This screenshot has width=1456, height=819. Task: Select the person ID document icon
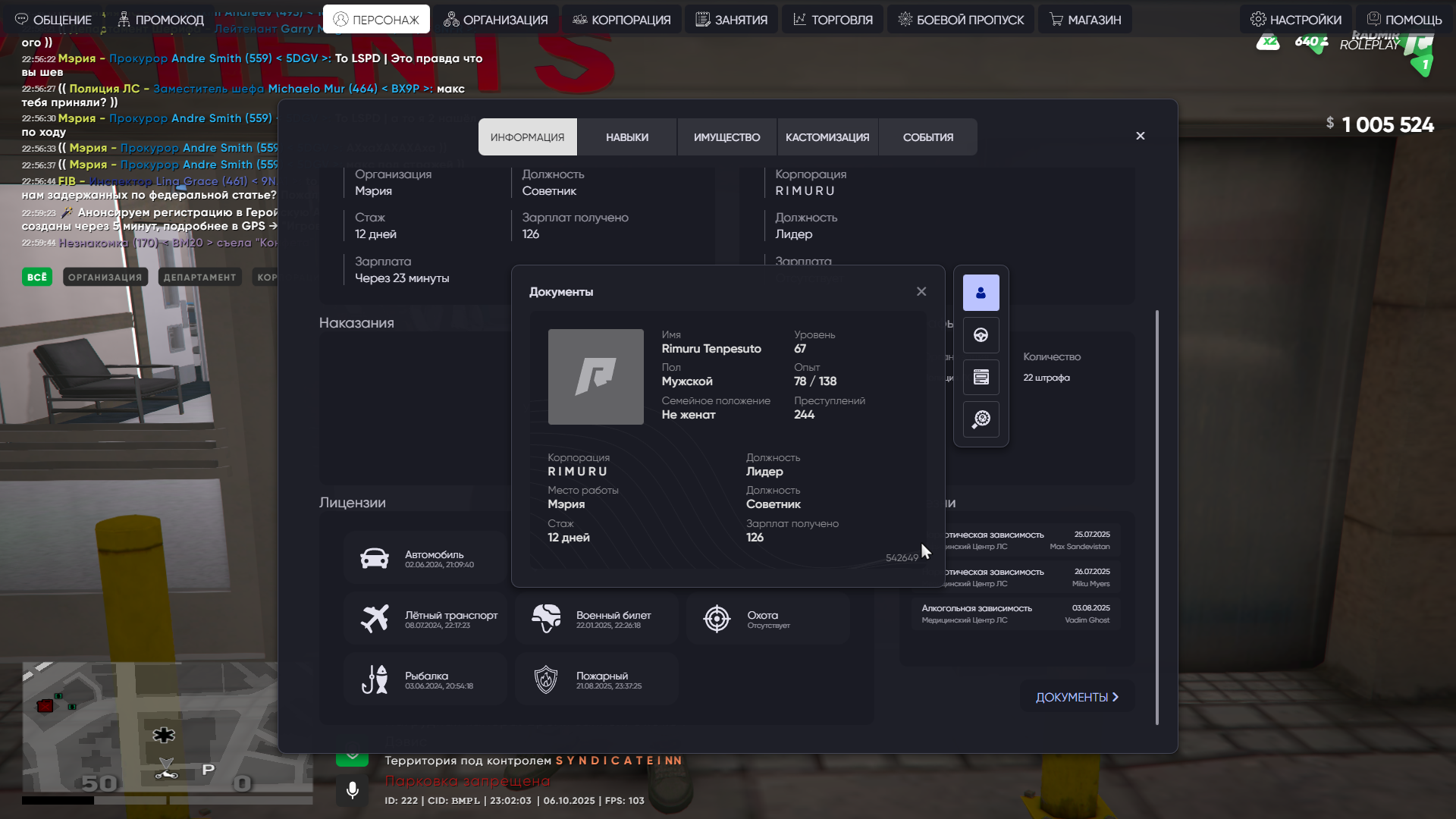point(981,293)
